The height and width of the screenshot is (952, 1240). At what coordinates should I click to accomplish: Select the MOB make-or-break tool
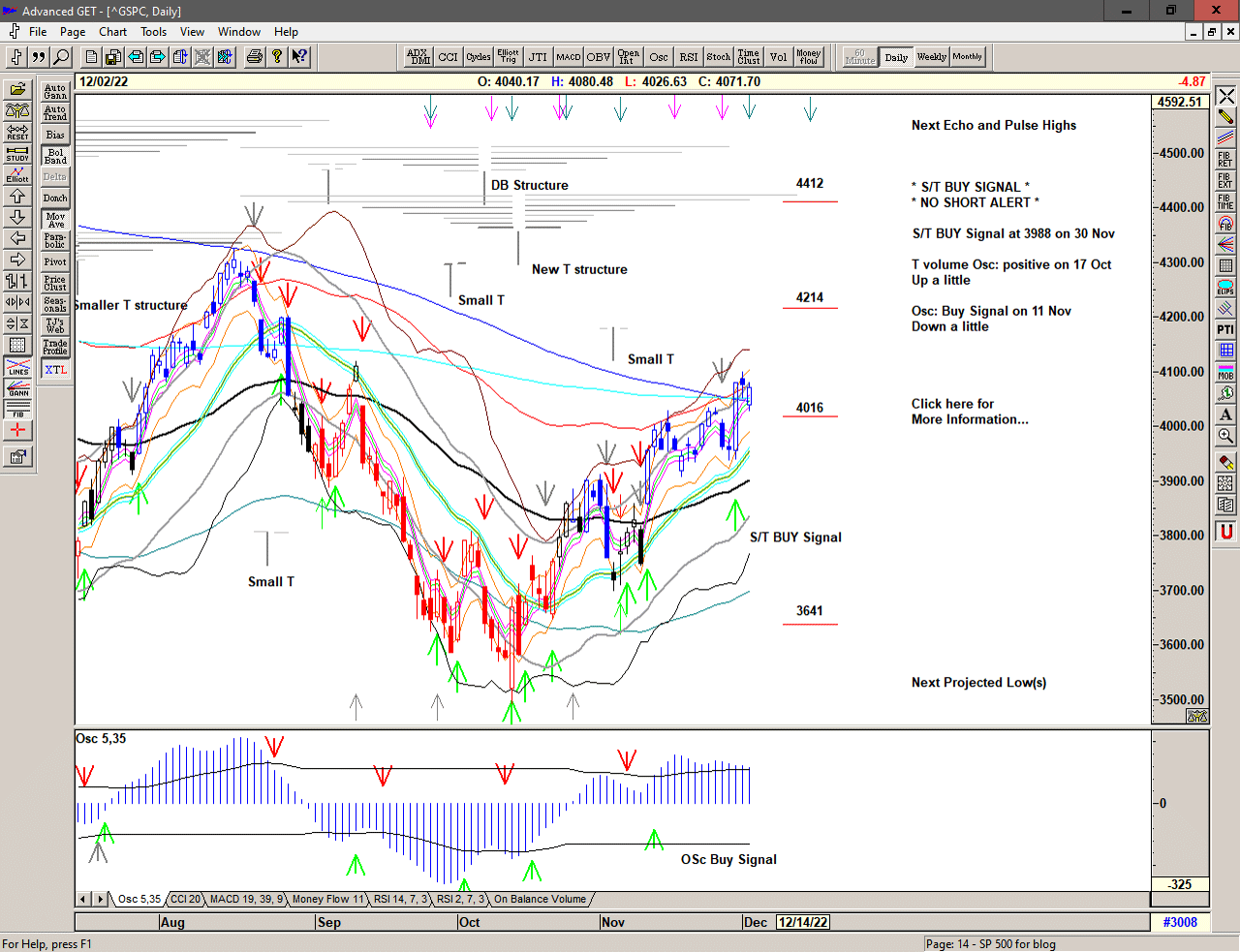pyautogui.click(x=1225, y=373)
